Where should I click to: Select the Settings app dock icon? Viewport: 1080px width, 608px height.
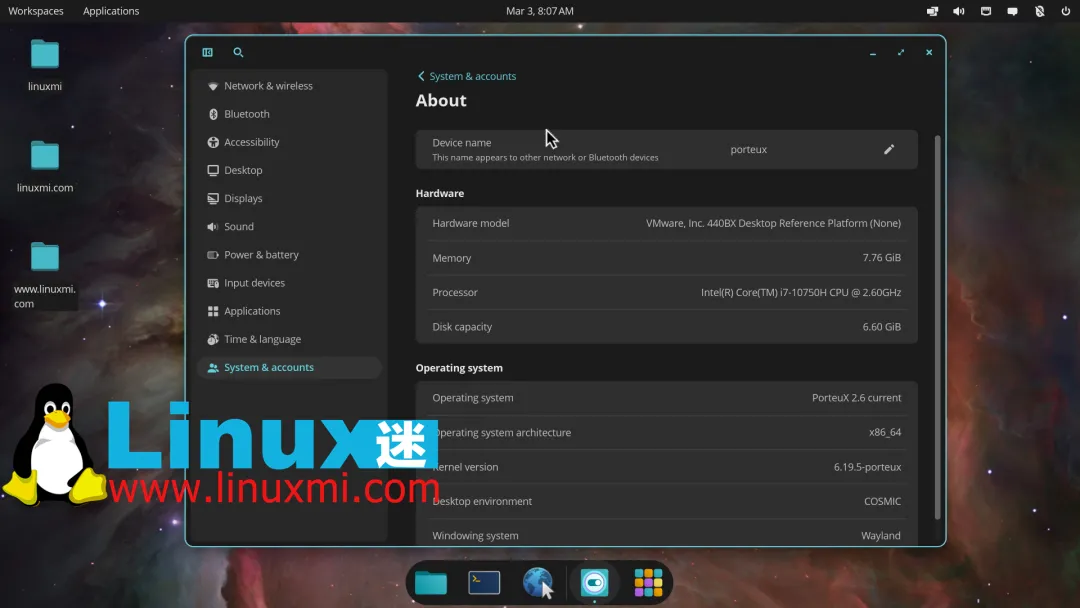tap(594, 583)
